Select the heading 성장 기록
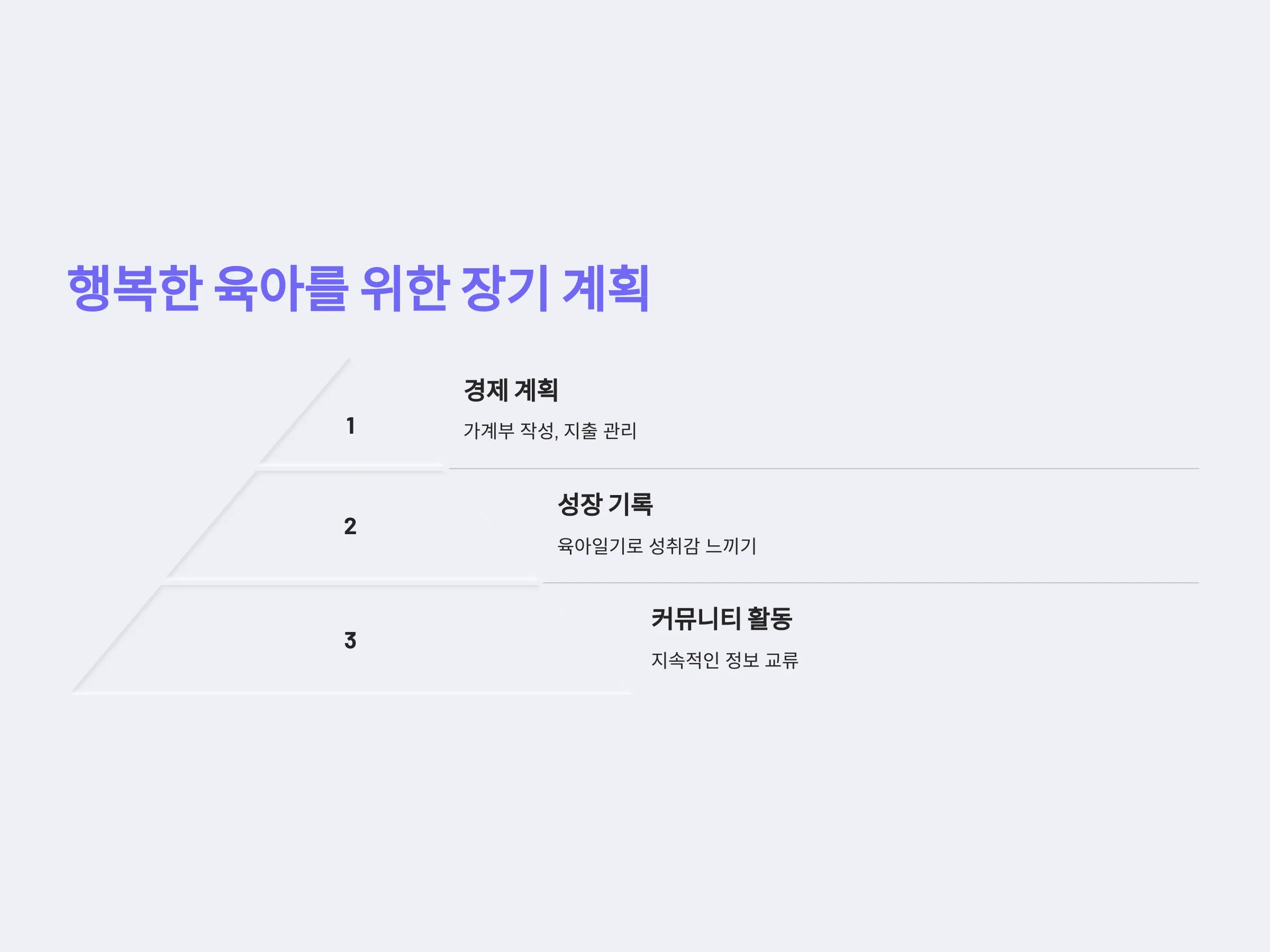This screenshot has width=1270, height=952. (x=604, y=505)
